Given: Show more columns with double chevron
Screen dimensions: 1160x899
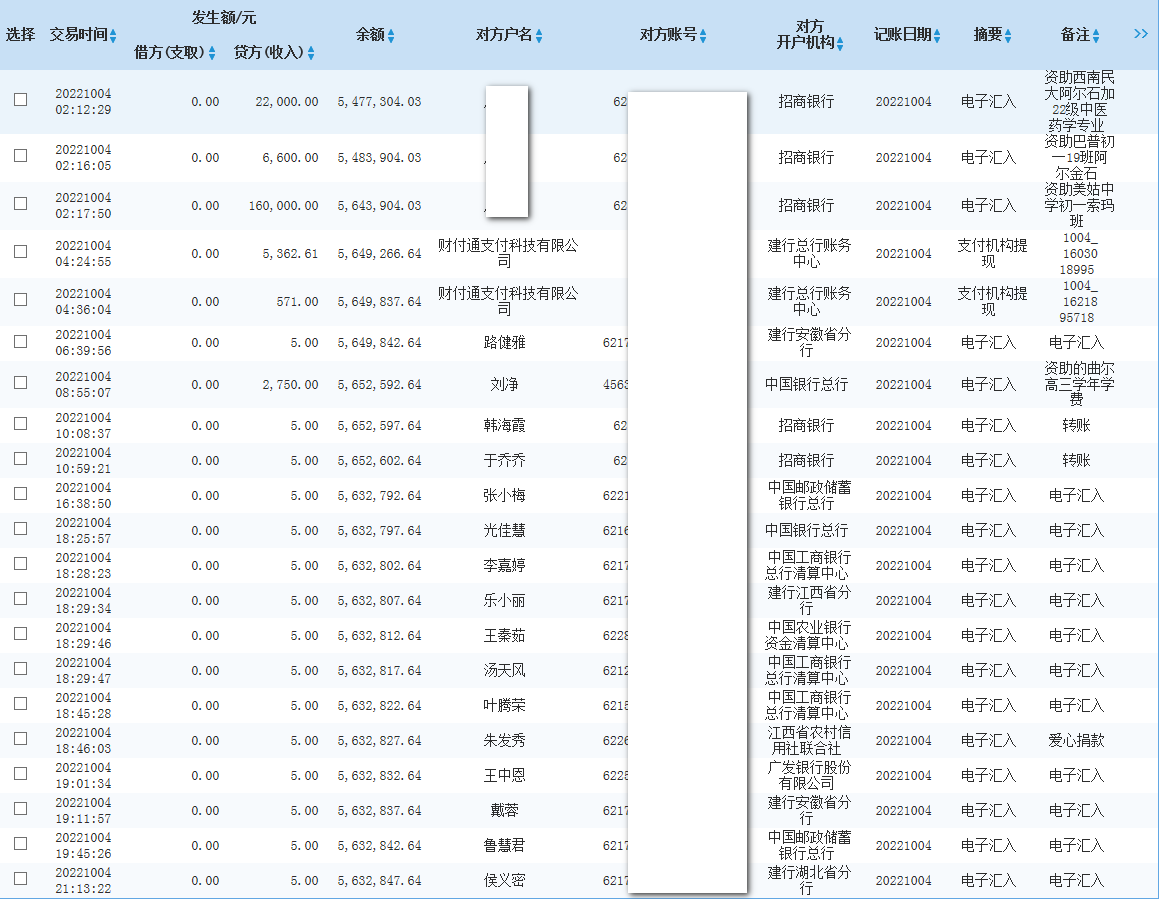Looking at the screenshot, I should 1141,33.
